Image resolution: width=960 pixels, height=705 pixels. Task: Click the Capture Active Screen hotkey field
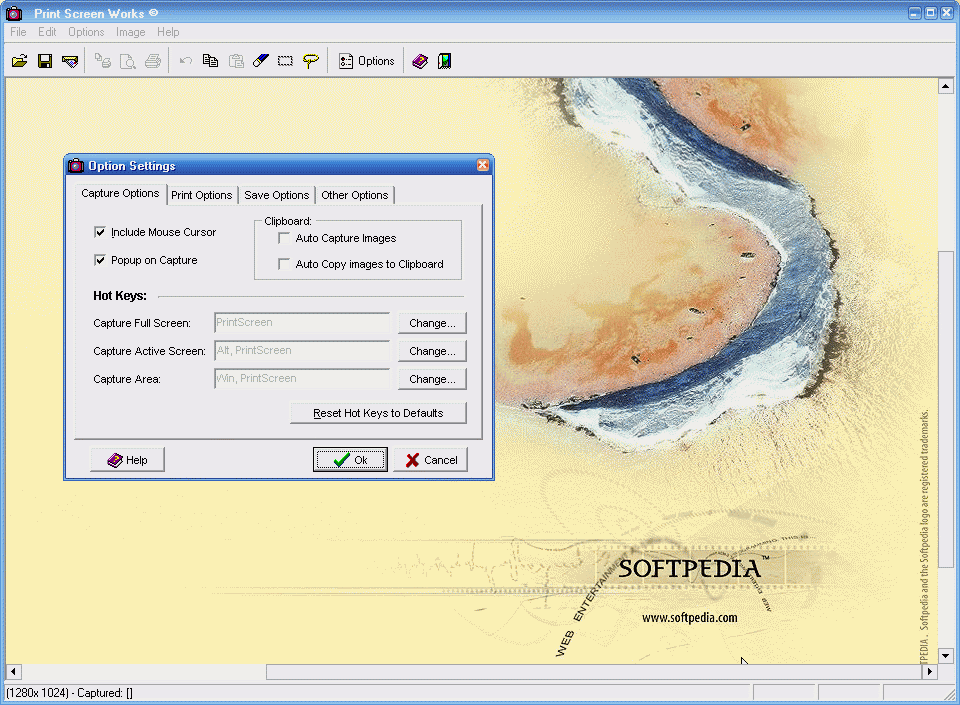coord(302,351)
